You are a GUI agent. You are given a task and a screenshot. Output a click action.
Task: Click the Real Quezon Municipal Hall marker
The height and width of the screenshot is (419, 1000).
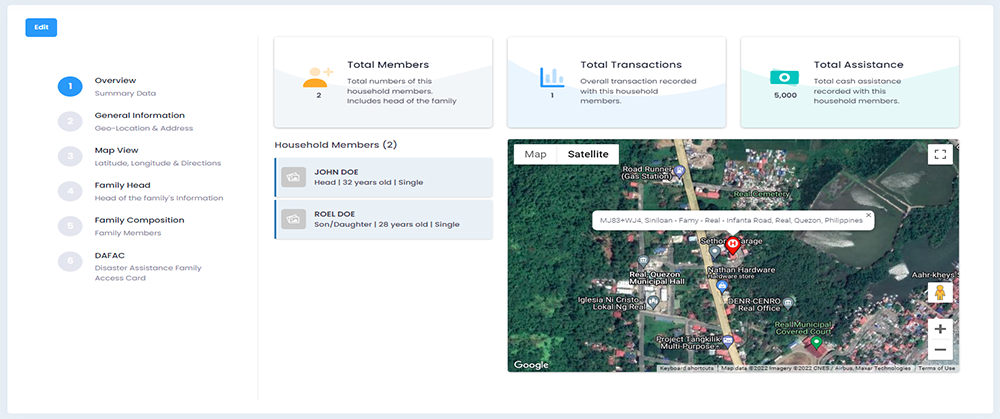[643, 260]
